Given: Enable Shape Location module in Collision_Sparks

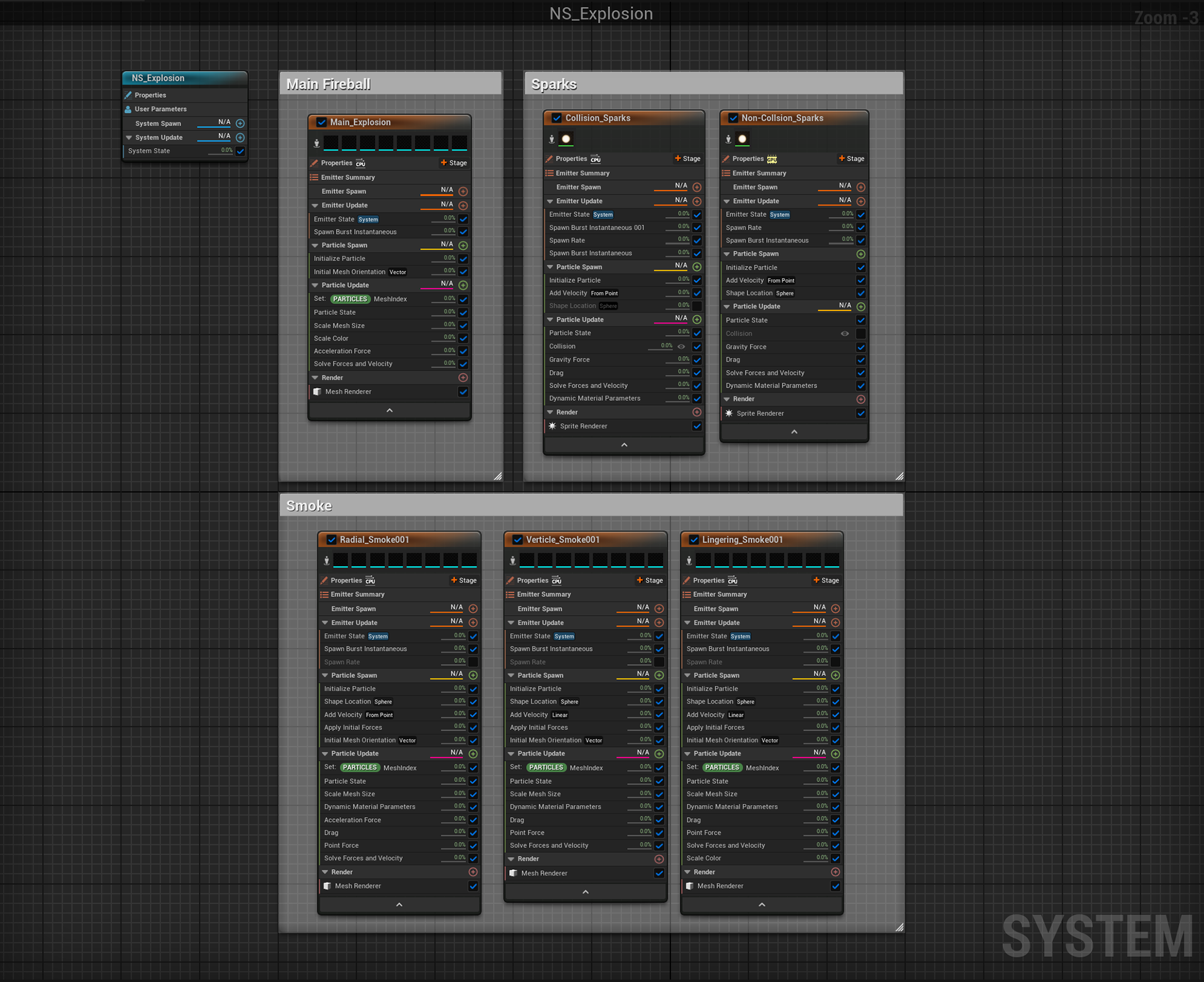Looking at the screenshot, I should [697, 306].
